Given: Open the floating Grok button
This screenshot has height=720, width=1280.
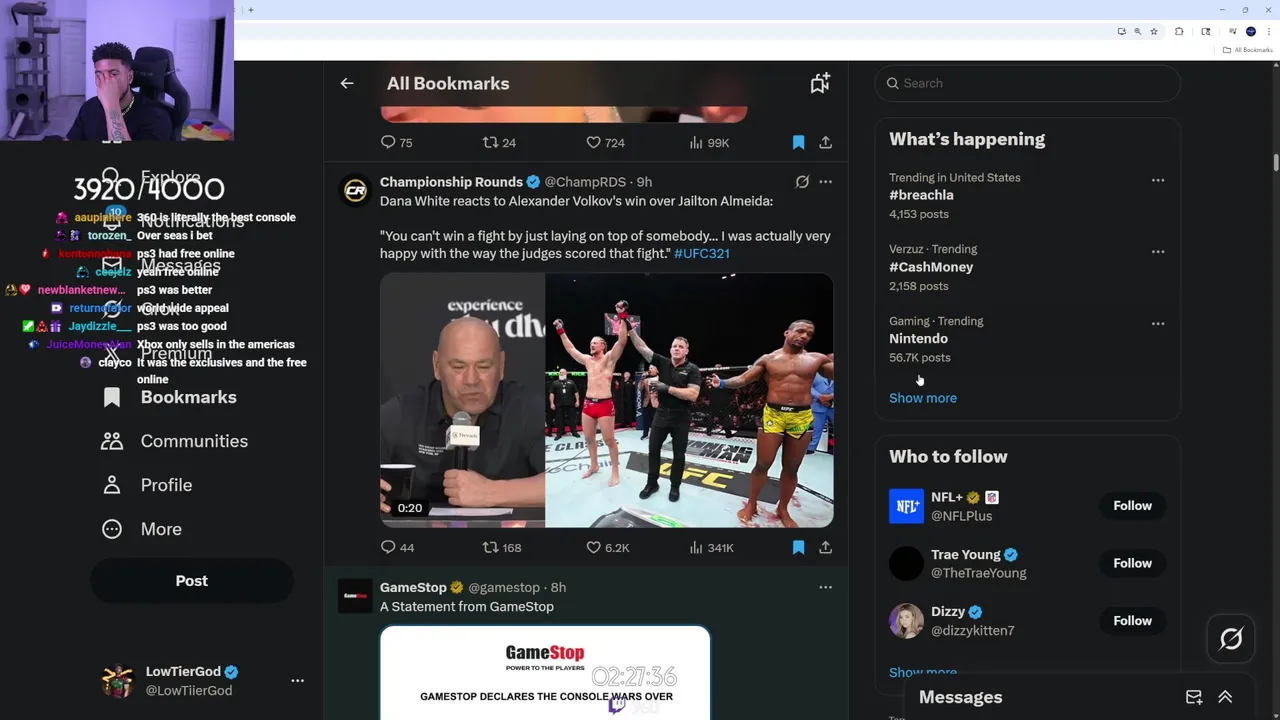Looking at the screenshot, I should coord(1231,639).
